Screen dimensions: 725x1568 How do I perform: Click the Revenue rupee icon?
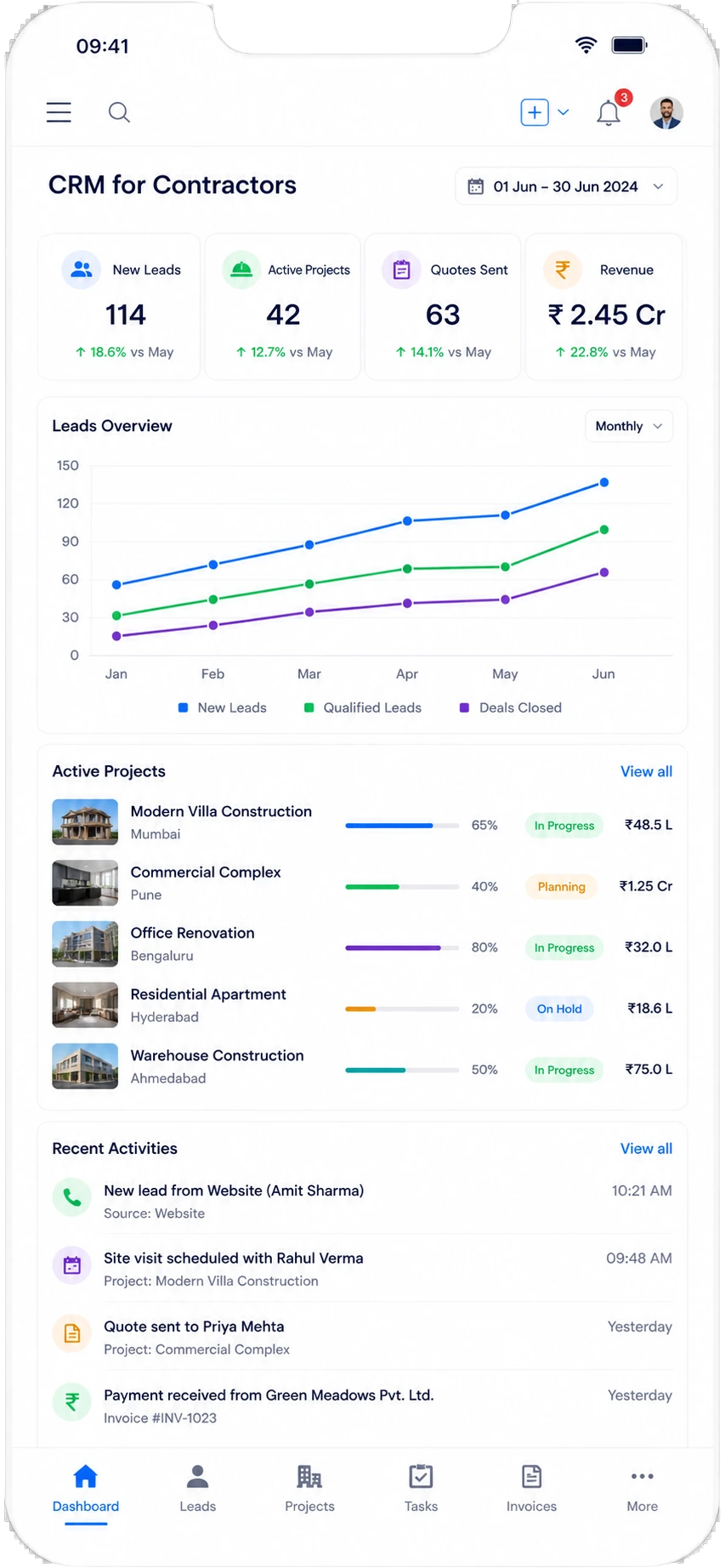(563, 270)
